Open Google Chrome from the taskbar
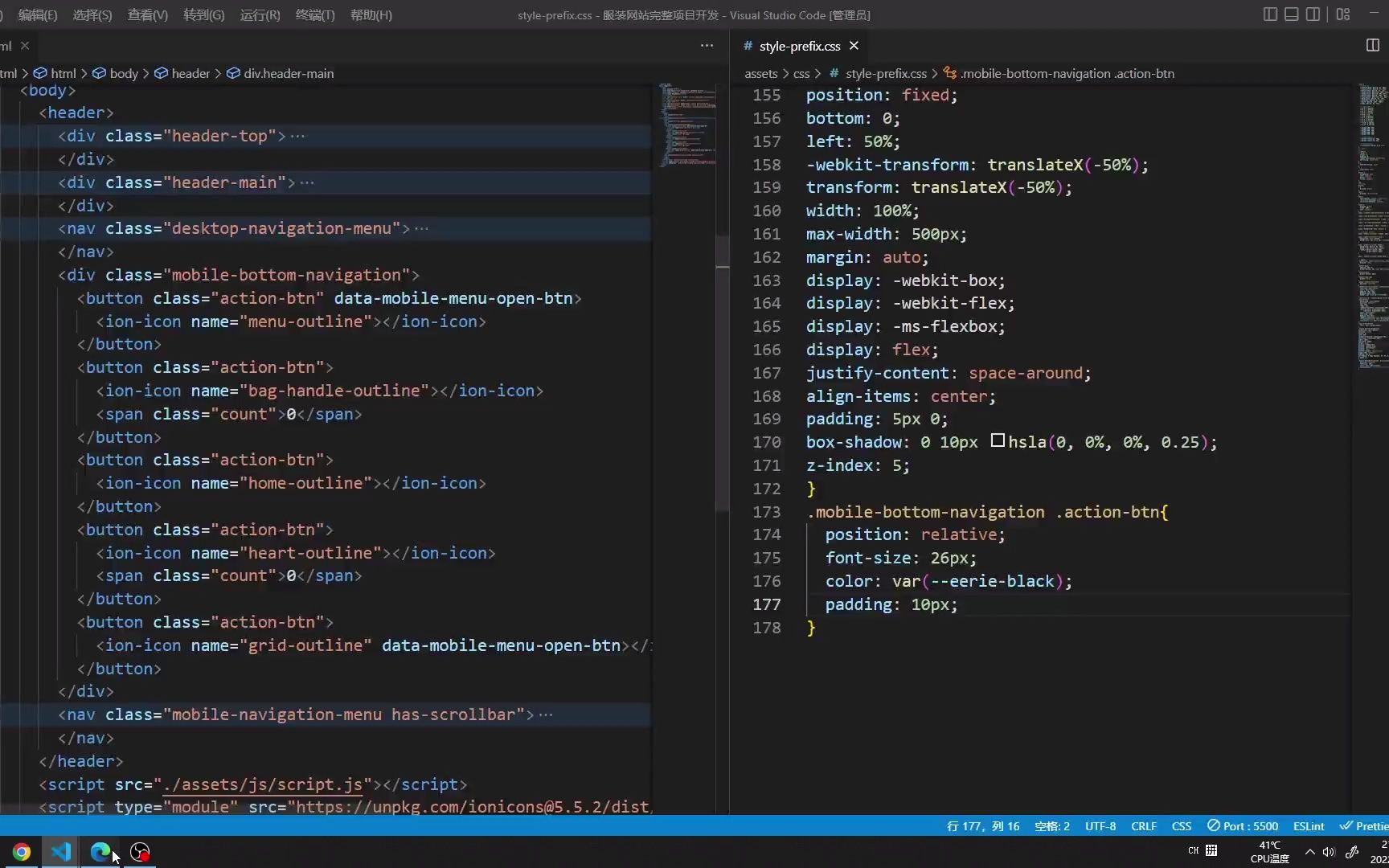1389x868 pixels. 22,852
